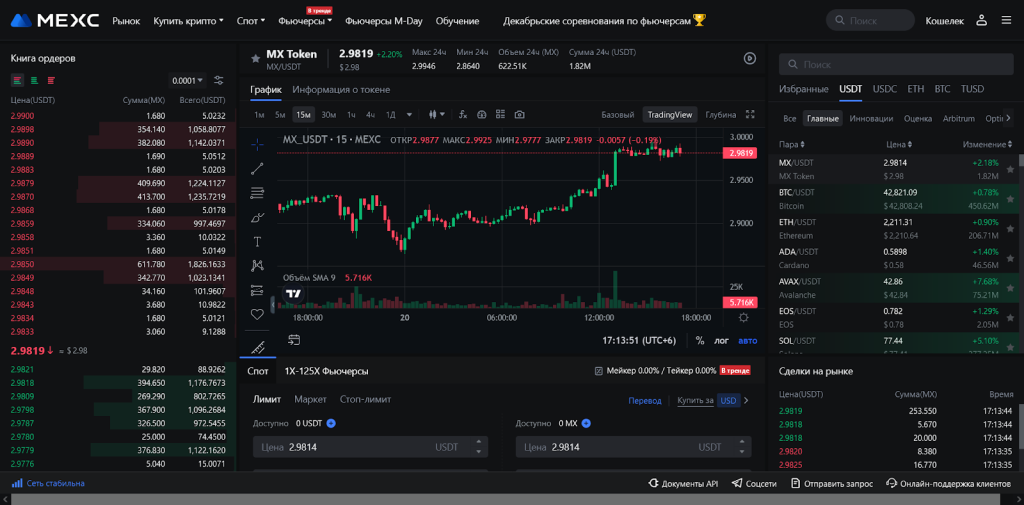The image size is (1024, 505).
Task: Click the heart favorites drawing icon
Action: point(257,314)
